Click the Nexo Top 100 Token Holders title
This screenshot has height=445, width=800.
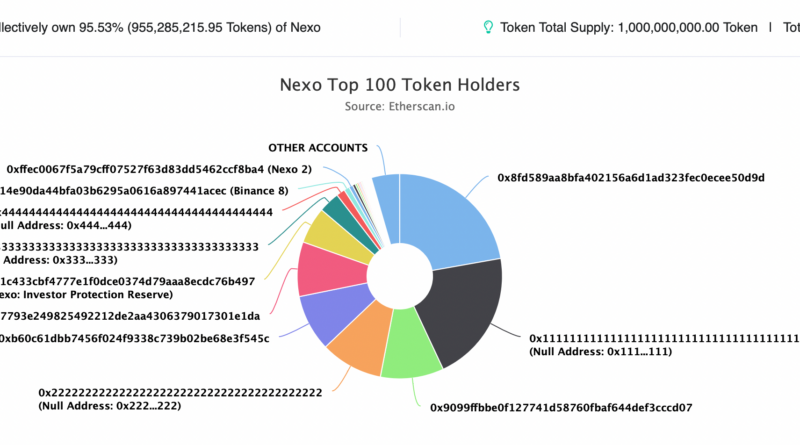point(399,85)
